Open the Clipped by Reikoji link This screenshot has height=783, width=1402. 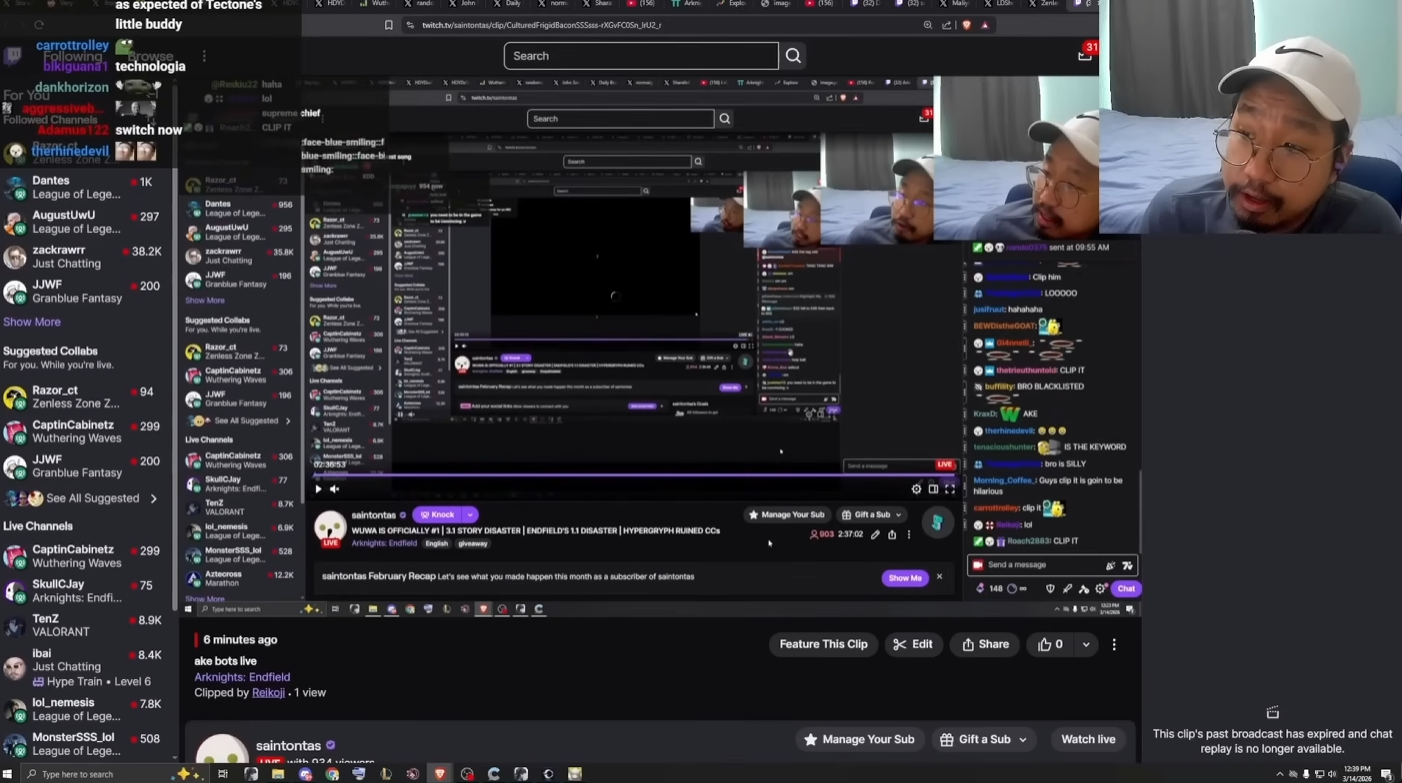click(268, 692)
